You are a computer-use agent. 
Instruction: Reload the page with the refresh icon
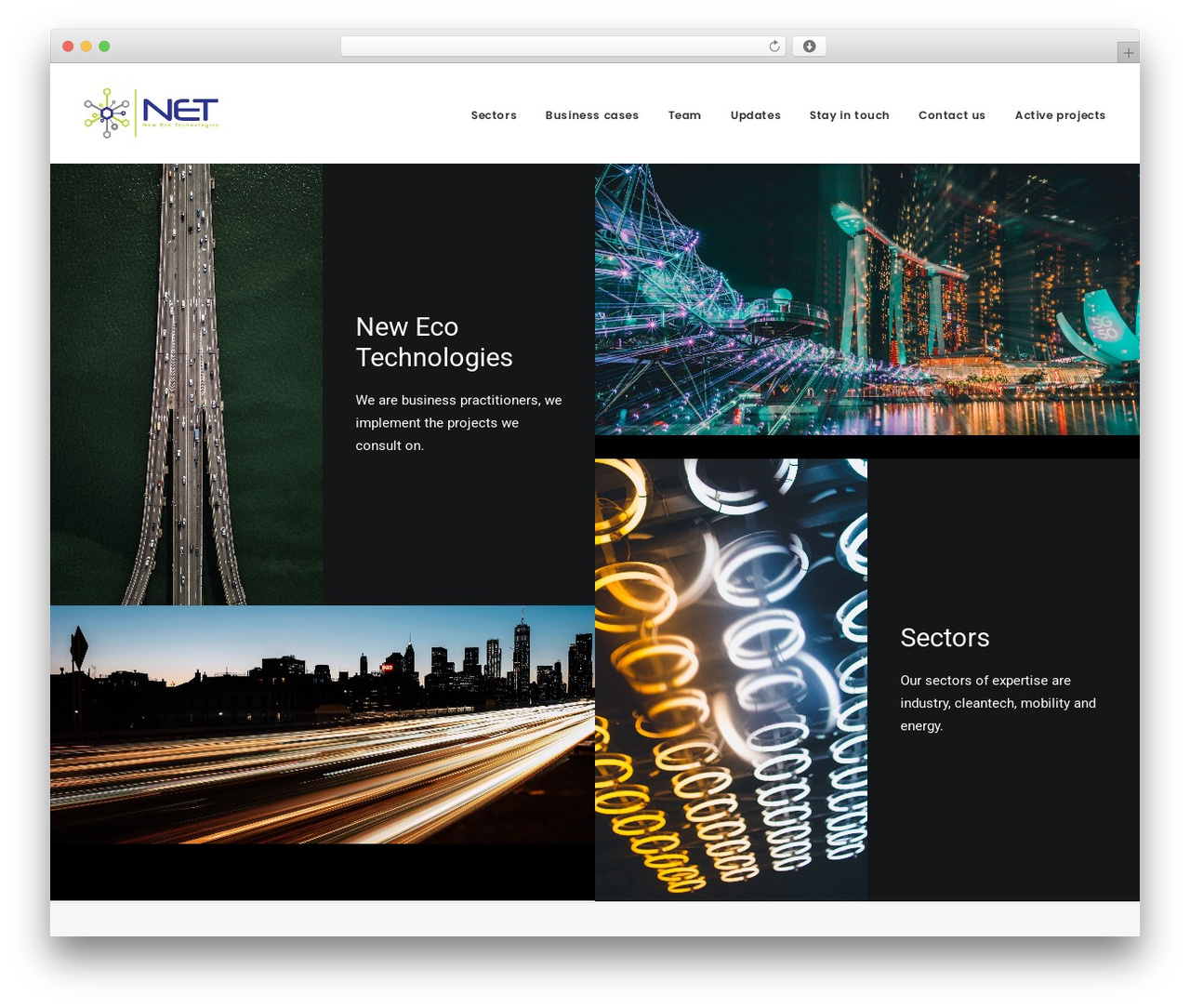tap(773, 46)
